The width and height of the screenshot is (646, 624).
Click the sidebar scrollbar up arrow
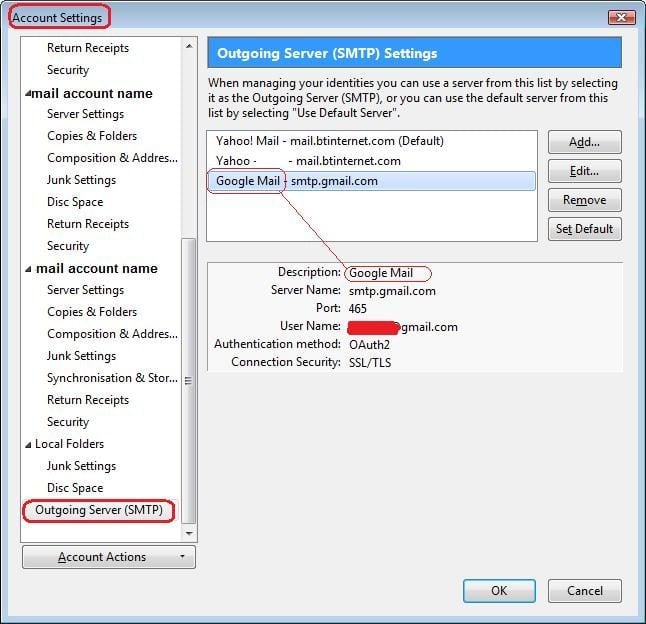[189, 46]
